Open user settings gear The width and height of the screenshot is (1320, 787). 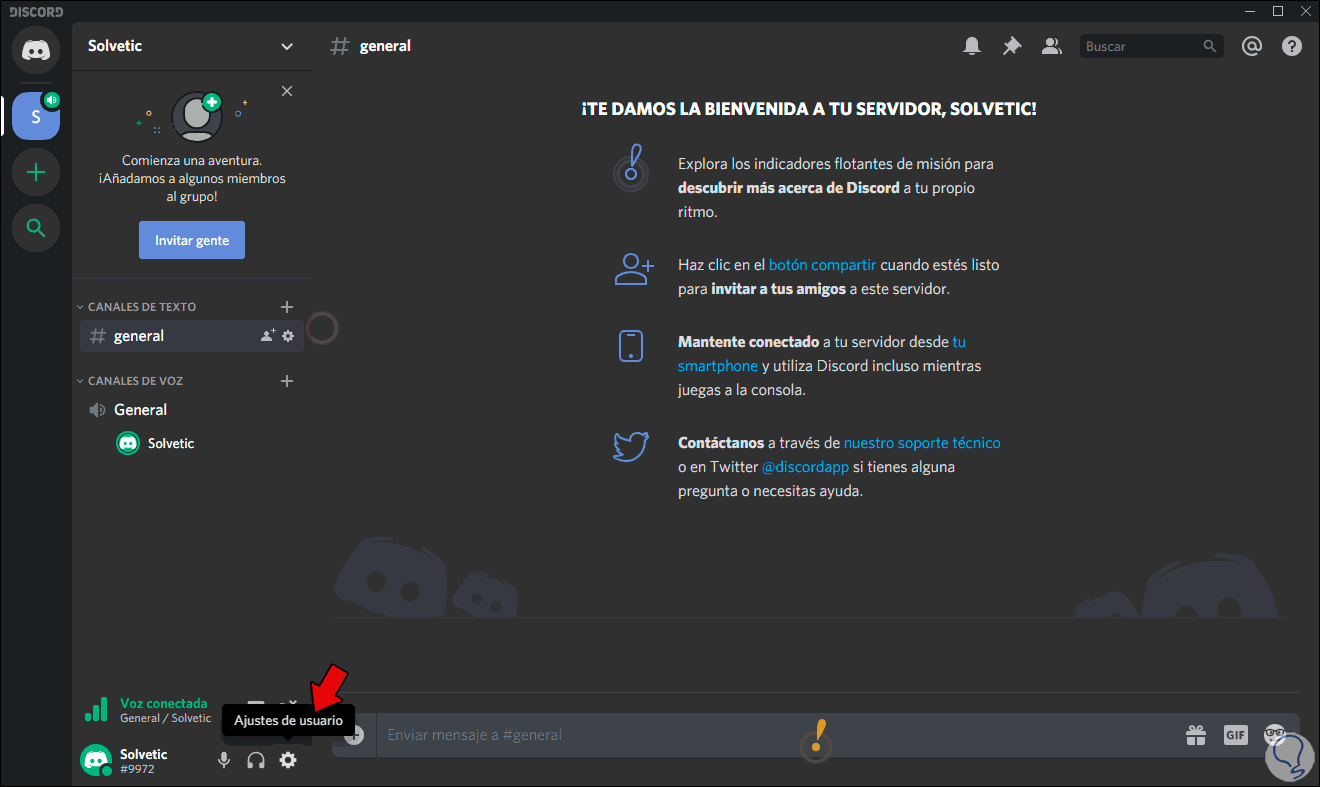288,761
